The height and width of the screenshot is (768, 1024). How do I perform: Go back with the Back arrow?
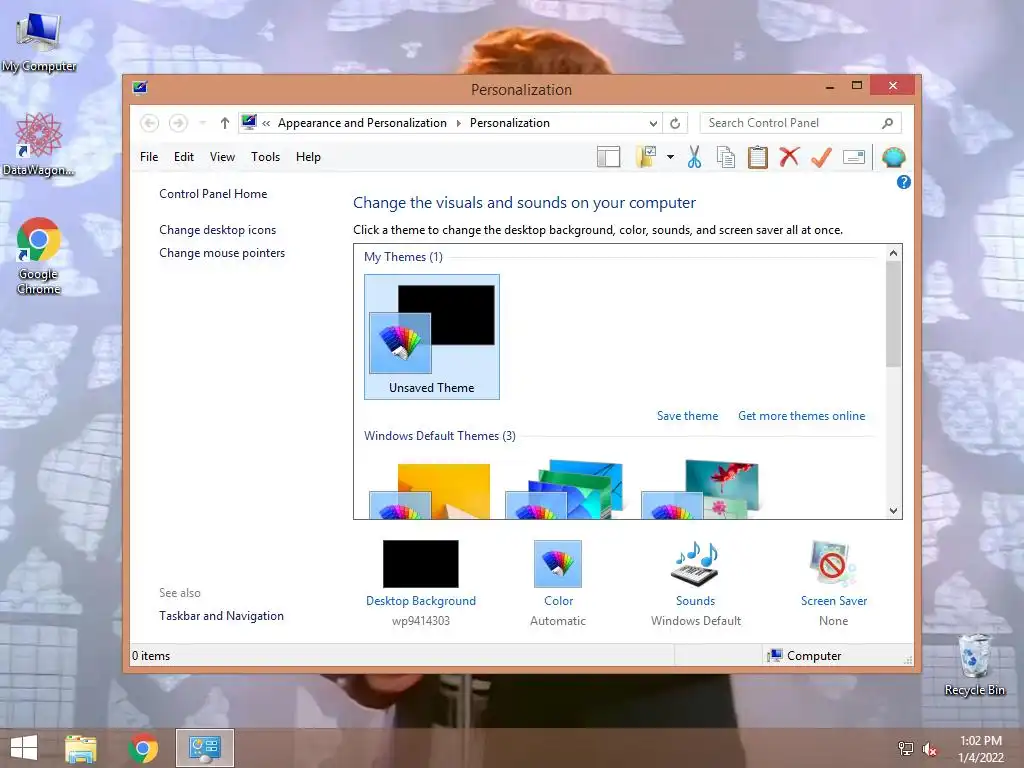coord(150,123)
